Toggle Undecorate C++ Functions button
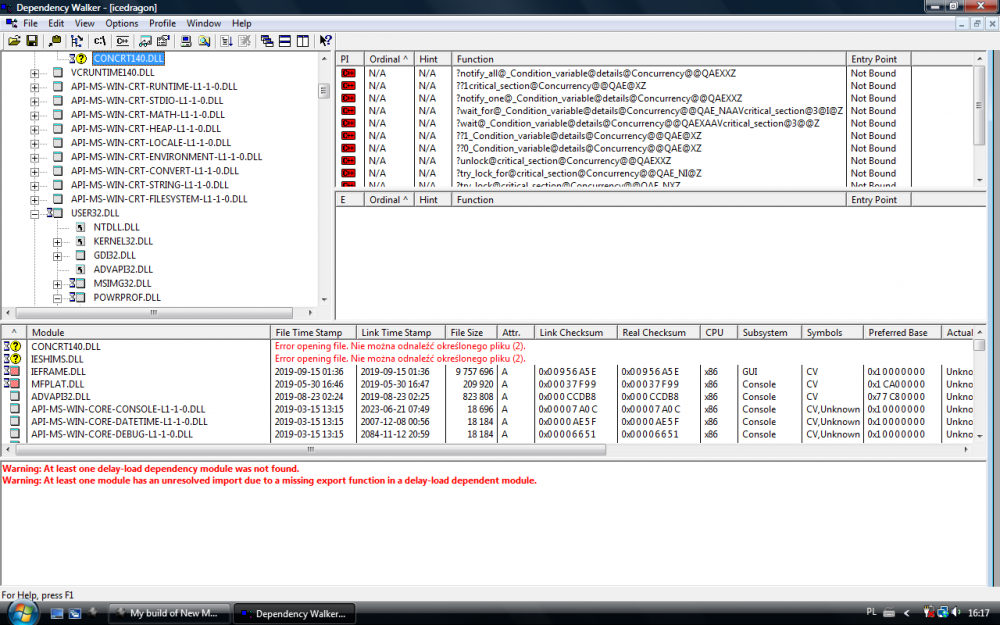This screenshot has height=625, width=1000. 122,41
